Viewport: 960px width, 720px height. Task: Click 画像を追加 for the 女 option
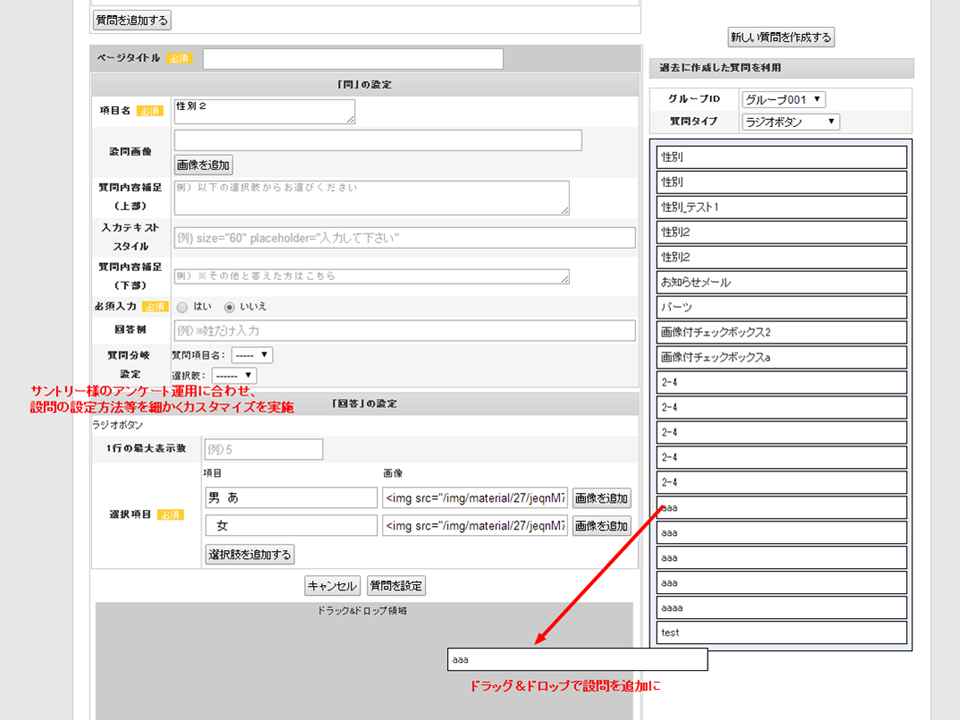(601, 526)
